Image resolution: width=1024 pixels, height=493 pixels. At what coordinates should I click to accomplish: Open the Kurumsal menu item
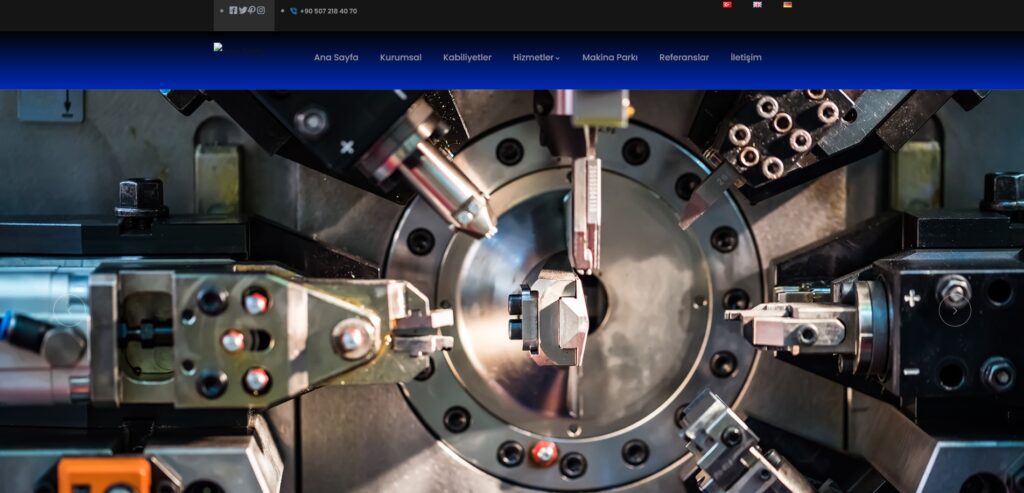coord(400,57)
